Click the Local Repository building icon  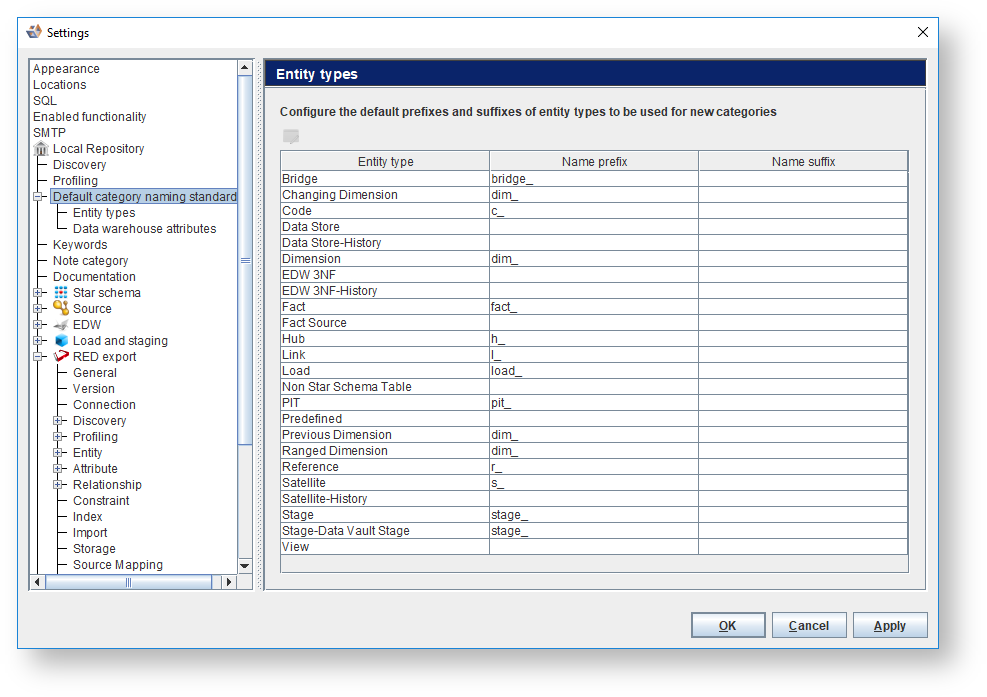[x=41, y=149]
